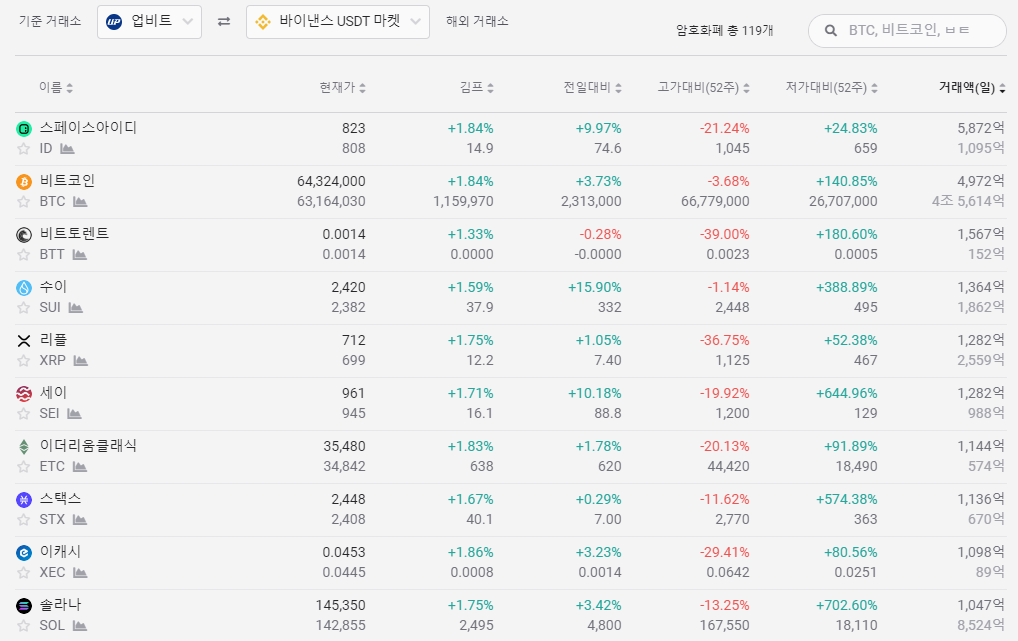Favorite BTC with its star
Viewport: 1018px width, 641px height.
23,202
